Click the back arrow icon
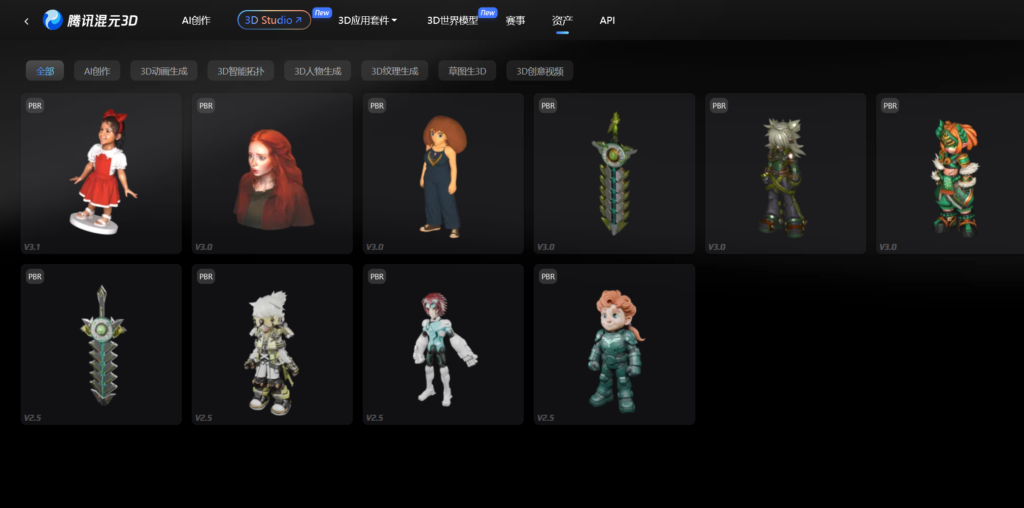 pyautogui.click(x=26, y=20)
